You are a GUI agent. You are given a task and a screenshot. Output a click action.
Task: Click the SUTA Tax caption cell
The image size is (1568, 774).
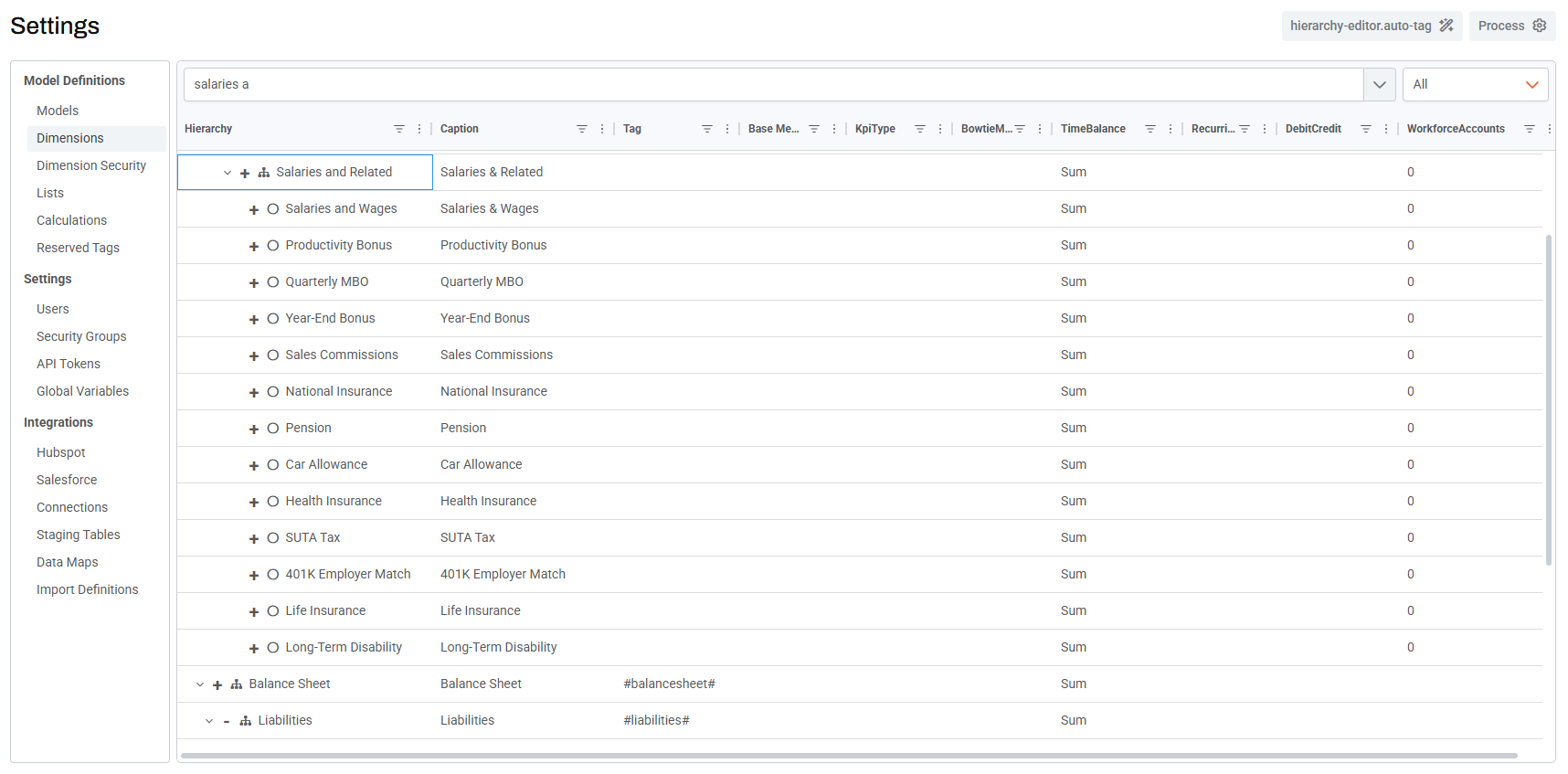coord(468,537)
